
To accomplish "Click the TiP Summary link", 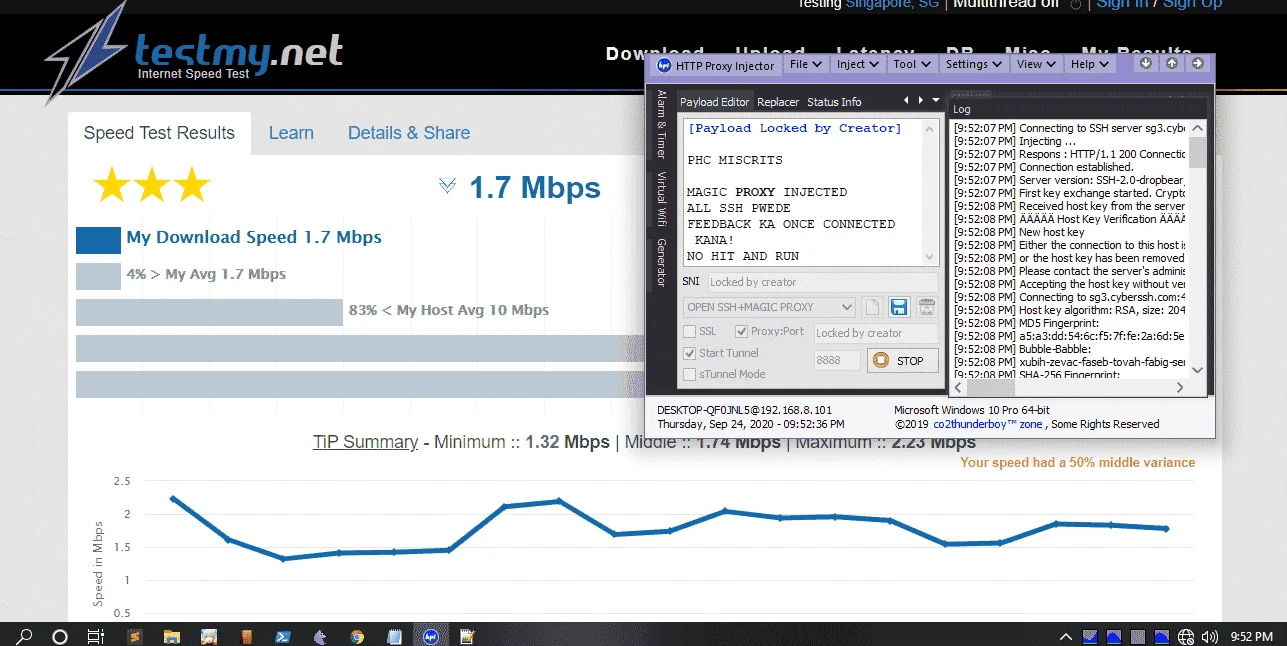I will [365, 442].
